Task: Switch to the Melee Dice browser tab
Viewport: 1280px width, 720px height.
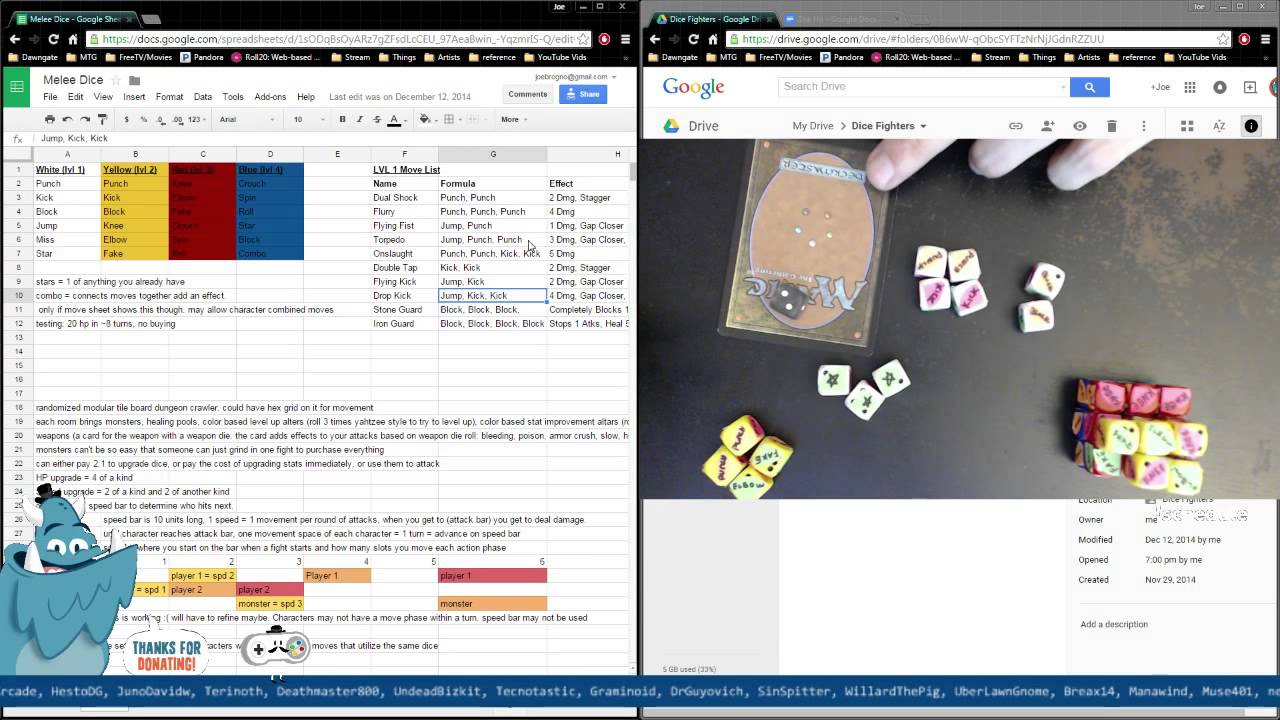Action: pyautogui.click(x=71, y=18)
